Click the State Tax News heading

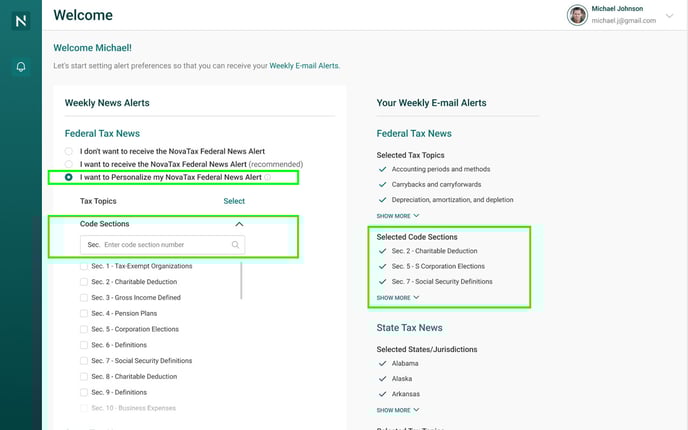tap(409, 328)
